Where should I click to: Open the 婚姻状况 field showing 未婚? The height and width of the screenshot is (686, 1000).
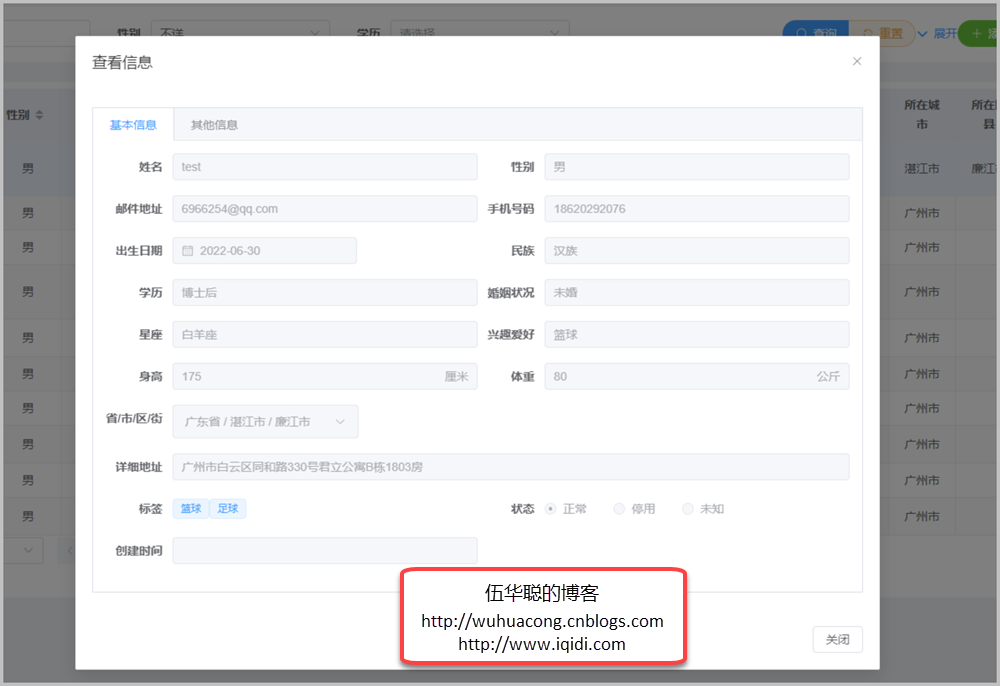[696, 293]
